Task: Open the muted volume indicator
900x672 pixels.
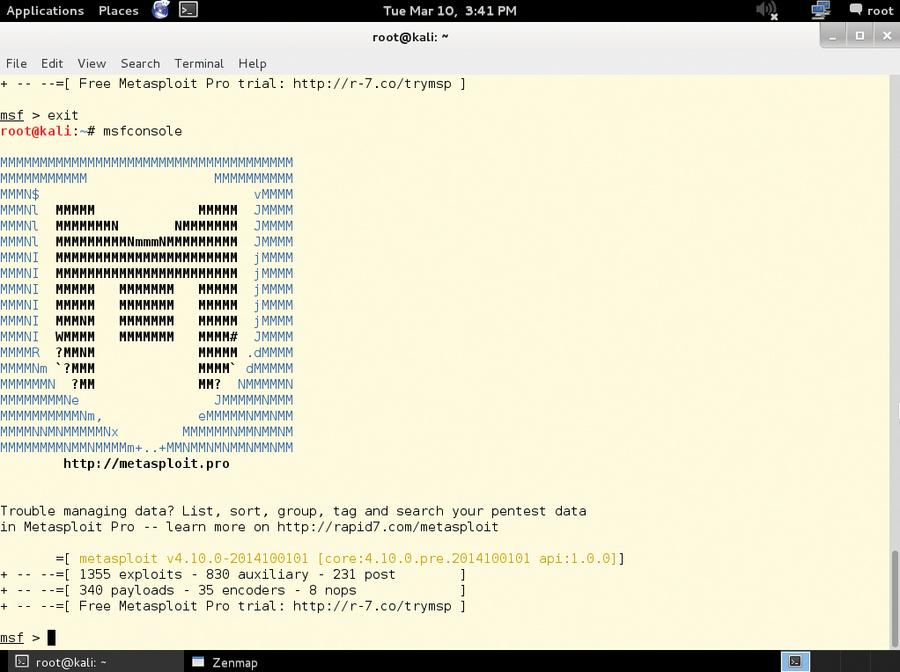Action: pos(766,10)
